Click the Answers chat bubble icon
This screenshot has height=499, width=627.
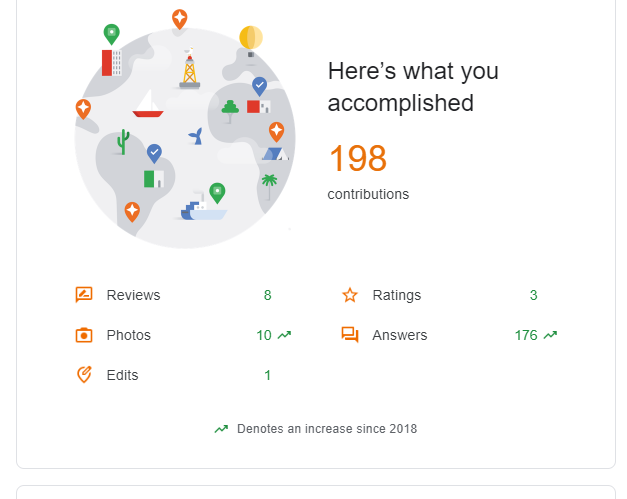click(350, 335)
